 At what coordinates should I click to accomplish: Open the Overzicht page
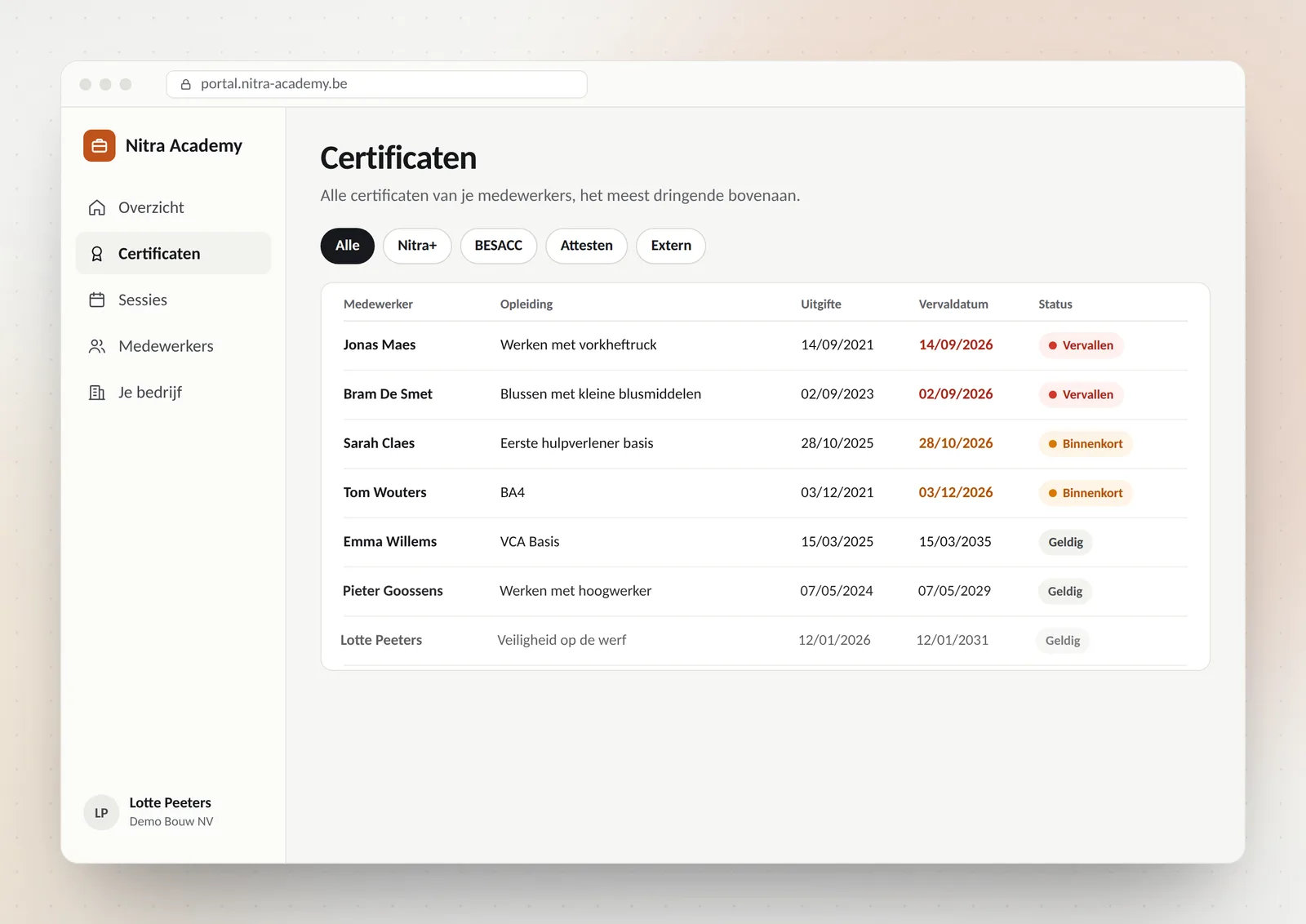(173, 207)
